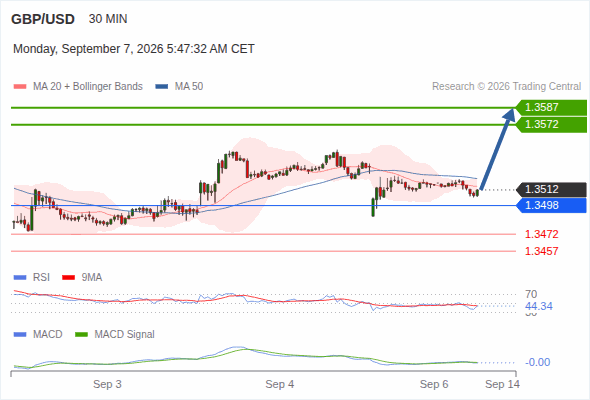Click the RSI value 44.34 readout
Screen dimensions: 590x400
click(x=539, y=306)
